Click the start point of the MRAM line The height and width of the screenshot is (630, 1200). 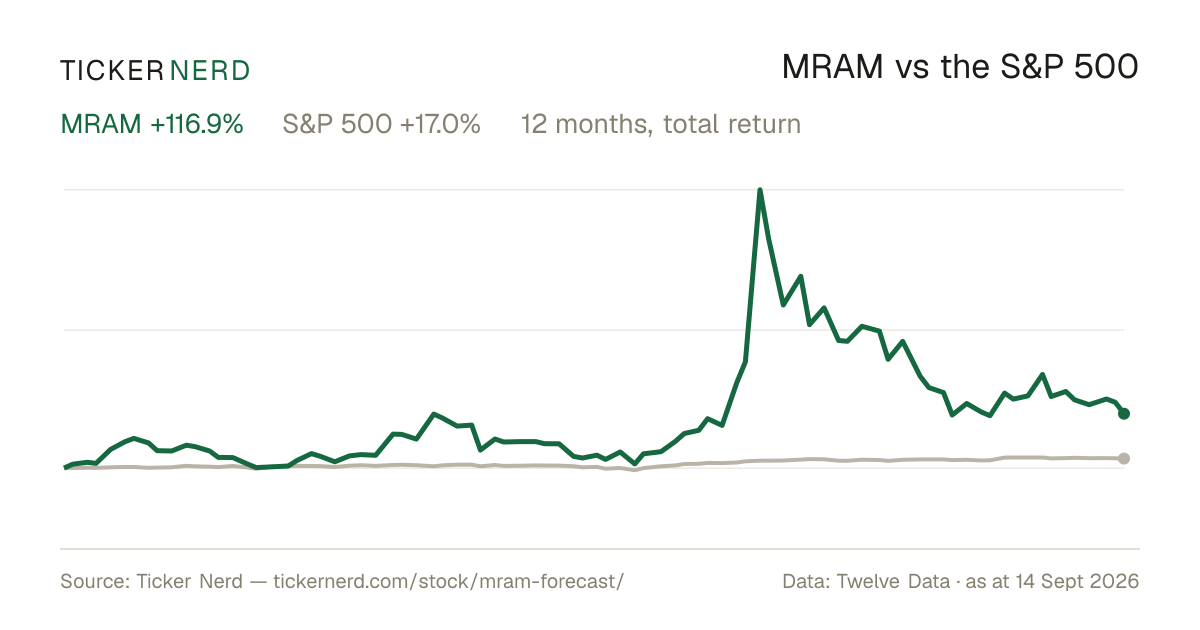(x=65, y=467)
